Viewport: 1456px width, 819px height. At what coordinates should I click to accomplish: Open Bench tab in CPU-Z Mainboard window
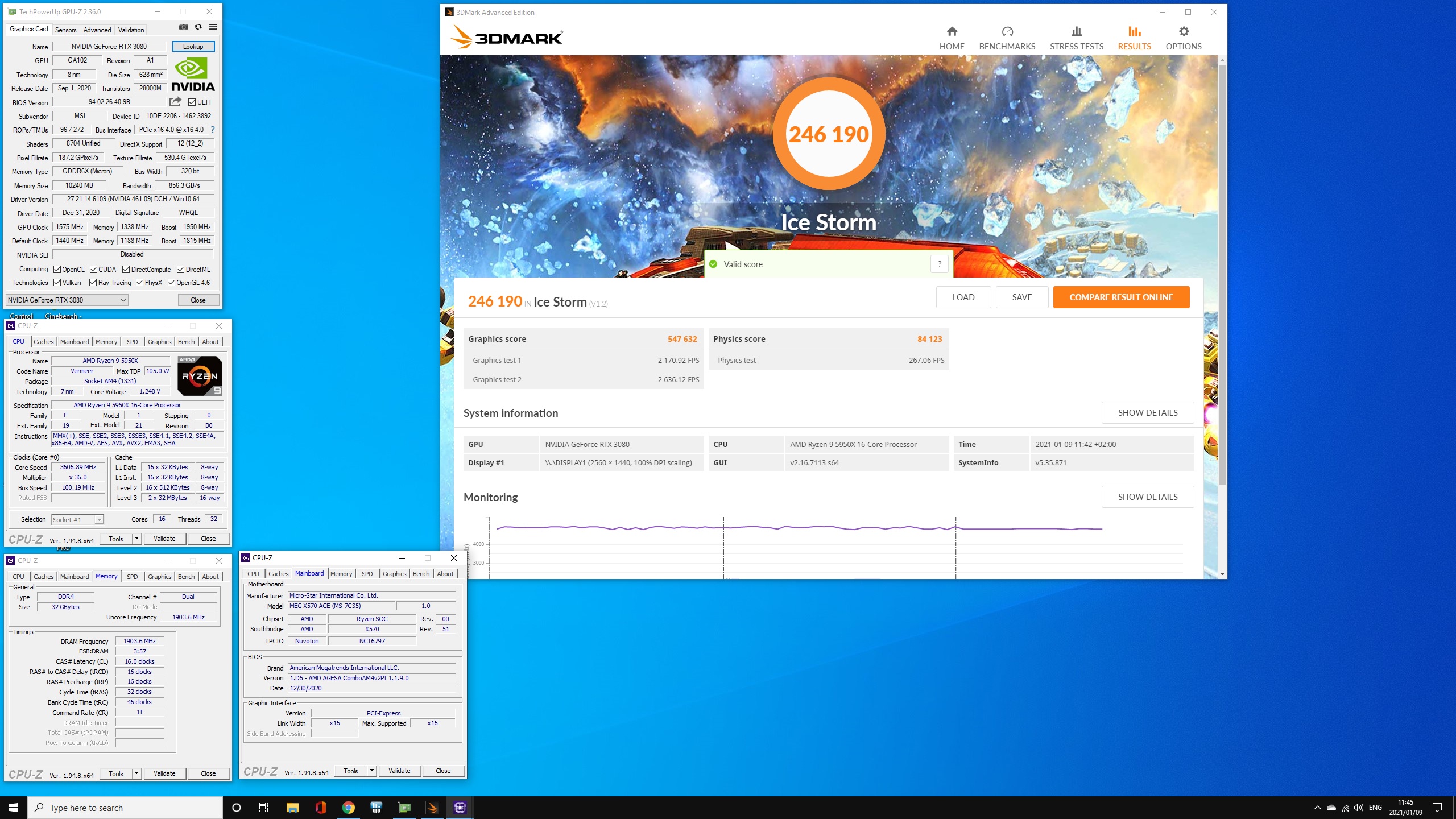(421, 574)
